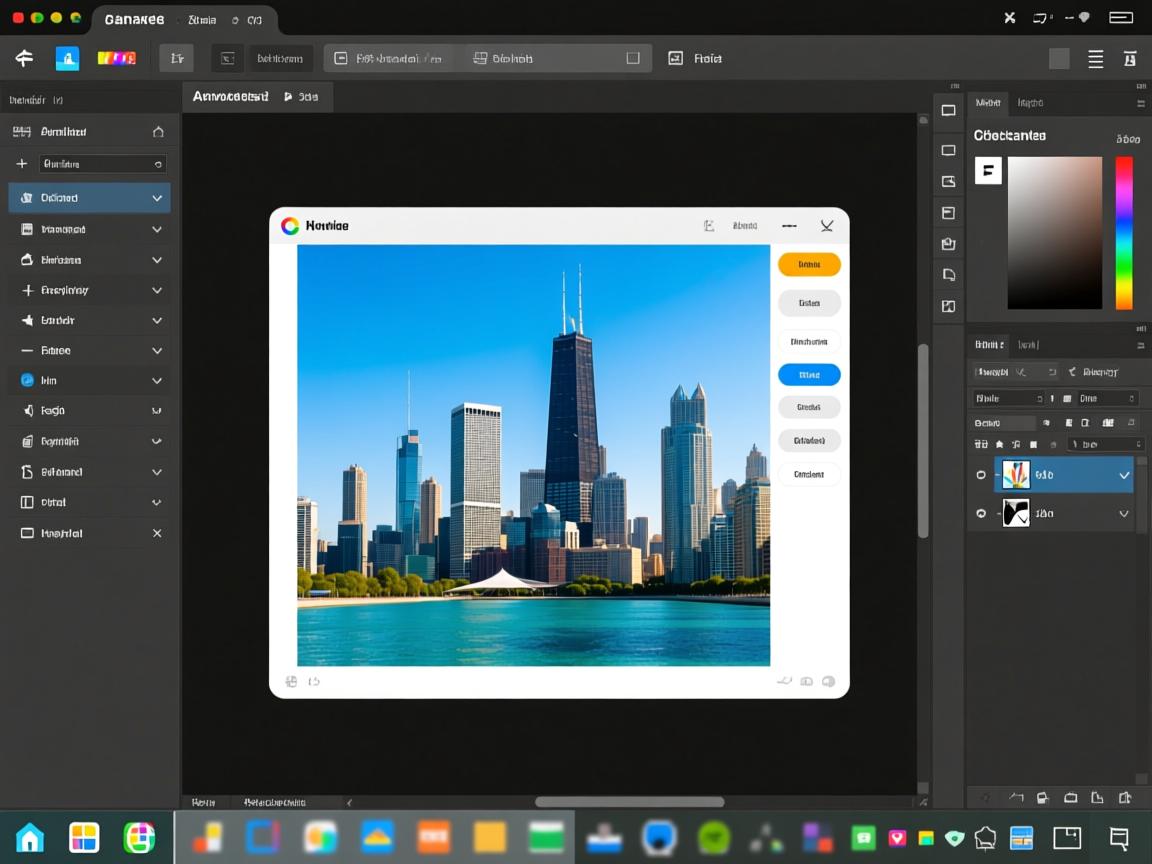Open the hamburger menu in the top-right toolbar

[x=1096, y=59]
